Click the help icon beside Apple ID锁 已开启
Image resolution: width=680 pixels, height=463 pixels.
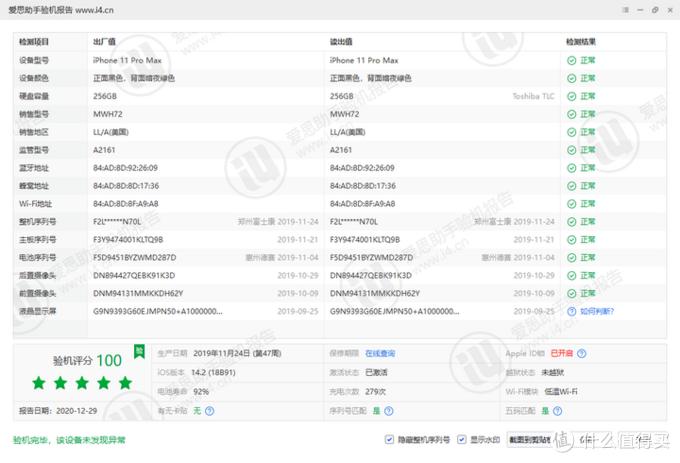tap(582, 353)
